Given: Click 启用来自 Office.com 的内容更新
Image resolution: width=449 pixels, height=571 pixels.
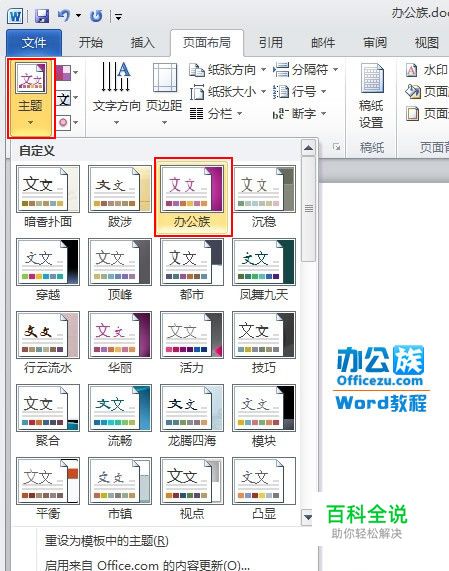Looking at the screenshot, I should [147, 565].
